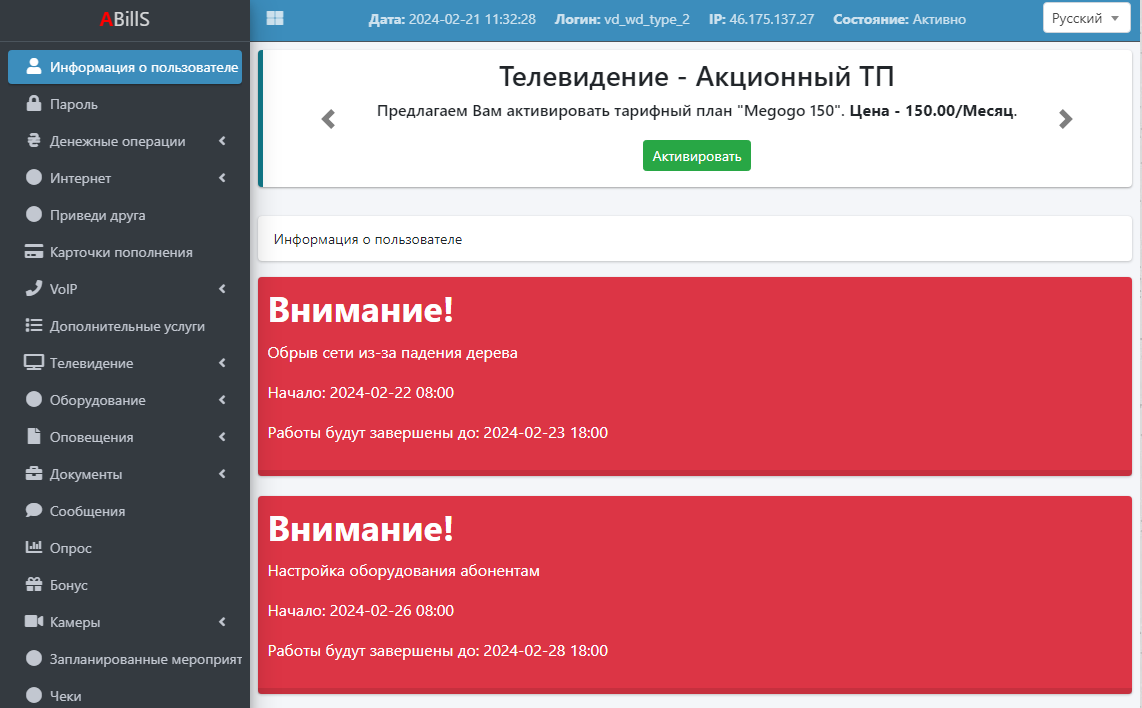The image size is (1142, 708).
Task: Go to previous promo slide arrow
Action: click(x=328, y=119)
